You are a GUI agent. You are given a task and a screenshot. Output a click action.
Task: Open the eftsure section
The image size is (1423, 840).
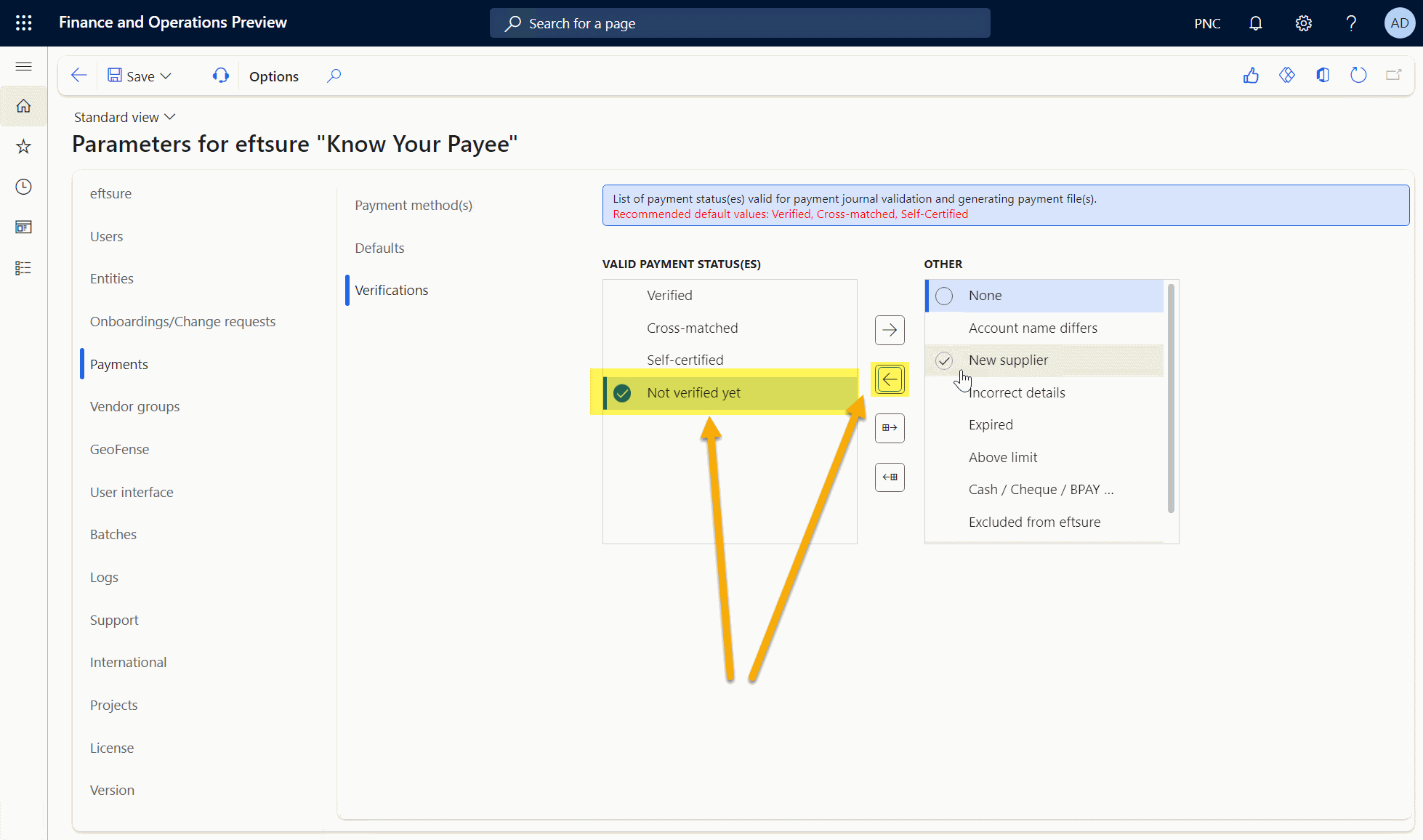click(110, 194)
